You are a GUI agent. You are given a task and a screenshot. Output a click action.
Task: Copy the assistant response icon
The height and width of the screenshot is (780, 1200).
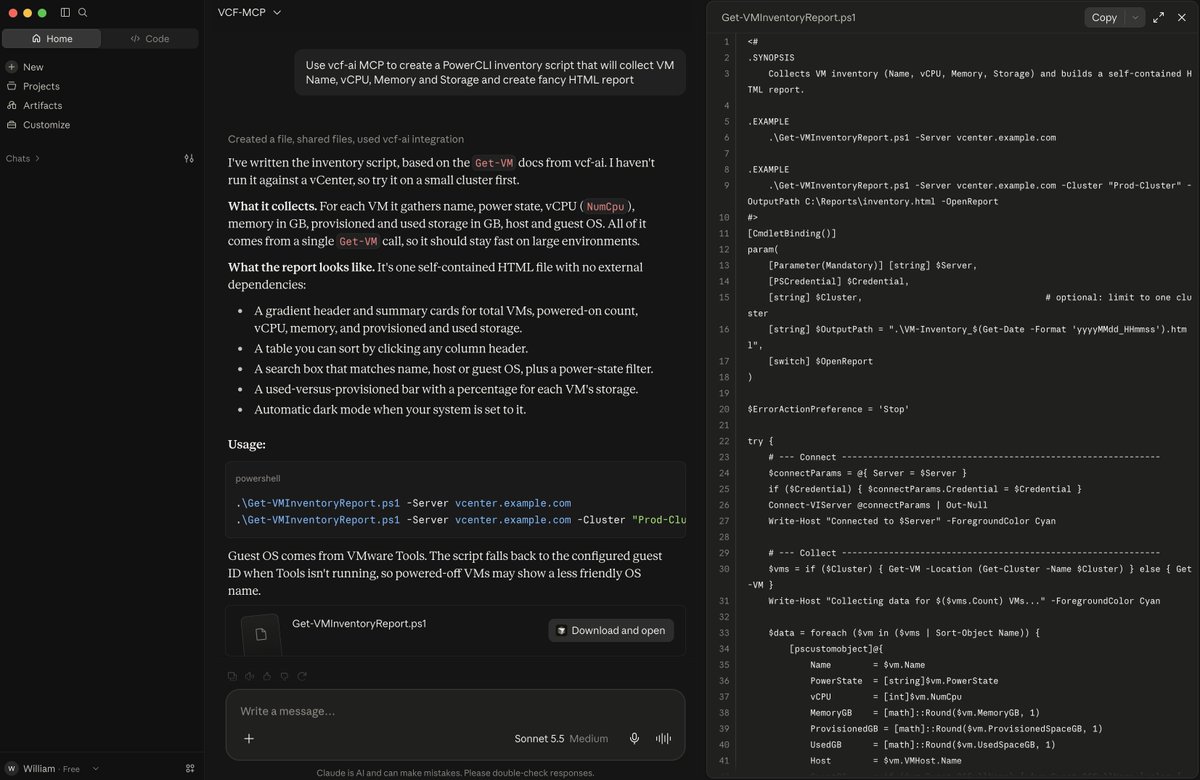pyautogui.click(x=232, y=676)
